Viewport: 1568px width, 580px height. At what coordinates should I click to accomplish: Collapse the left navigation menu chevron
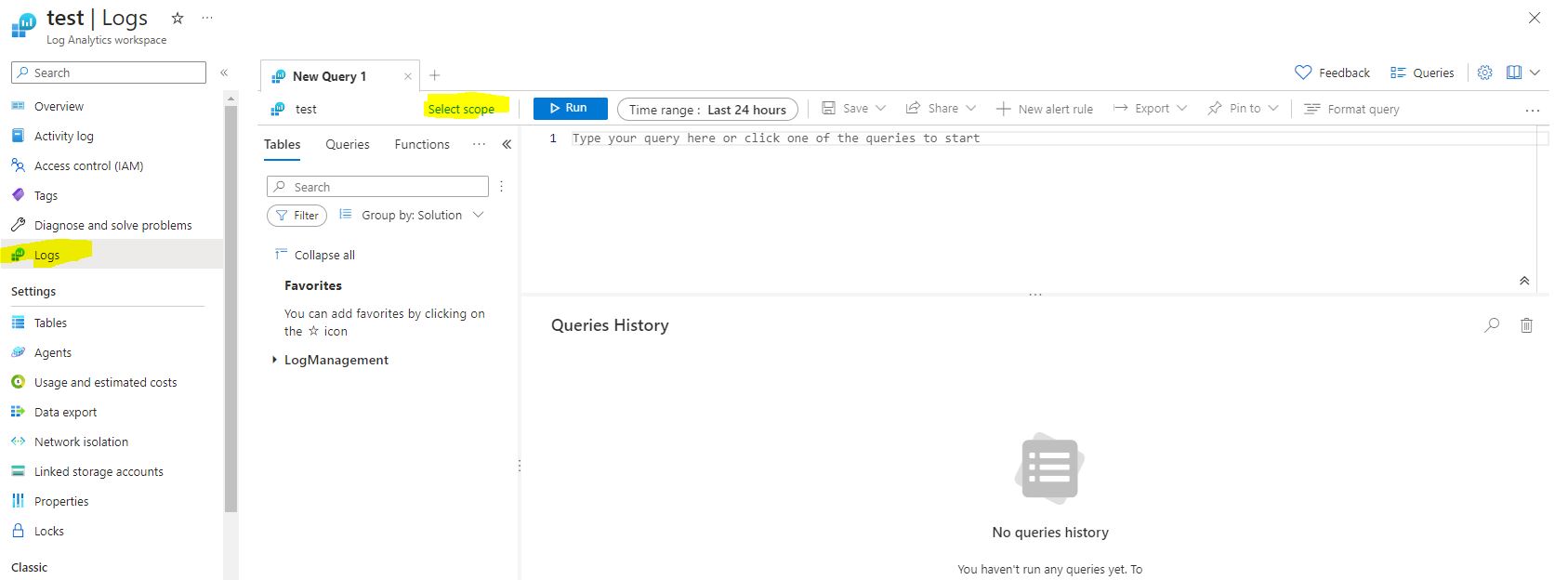(x=224, y=72)
